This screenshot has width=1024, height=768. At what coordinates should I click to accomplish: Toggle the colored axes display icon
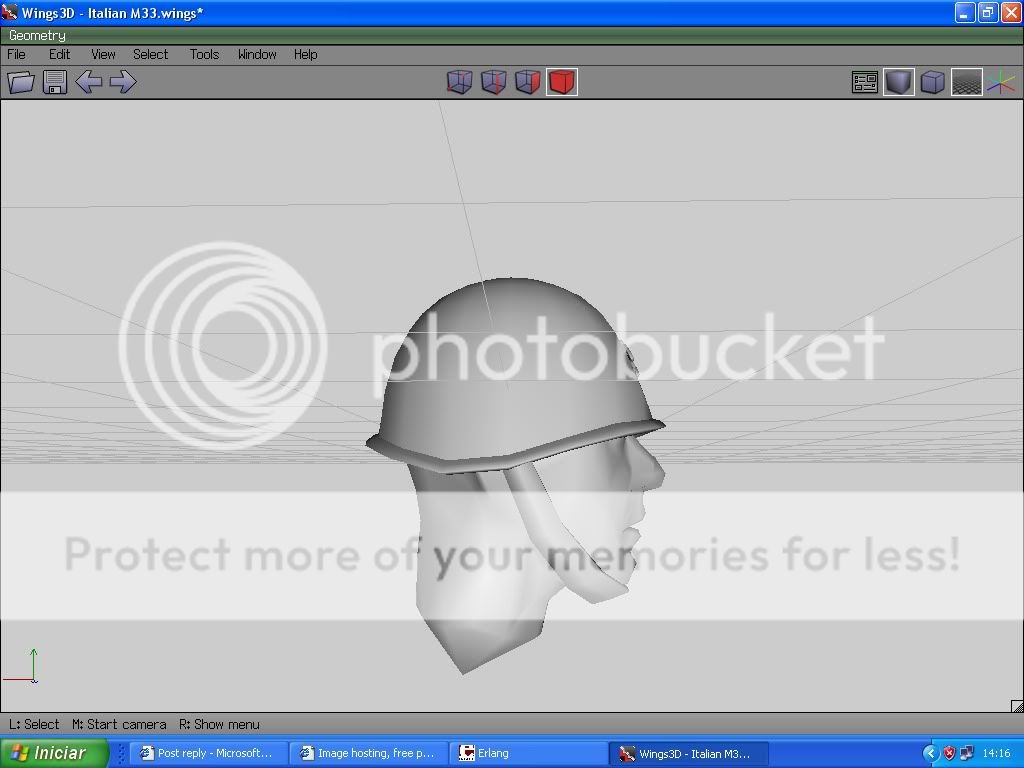[1000, 82]
